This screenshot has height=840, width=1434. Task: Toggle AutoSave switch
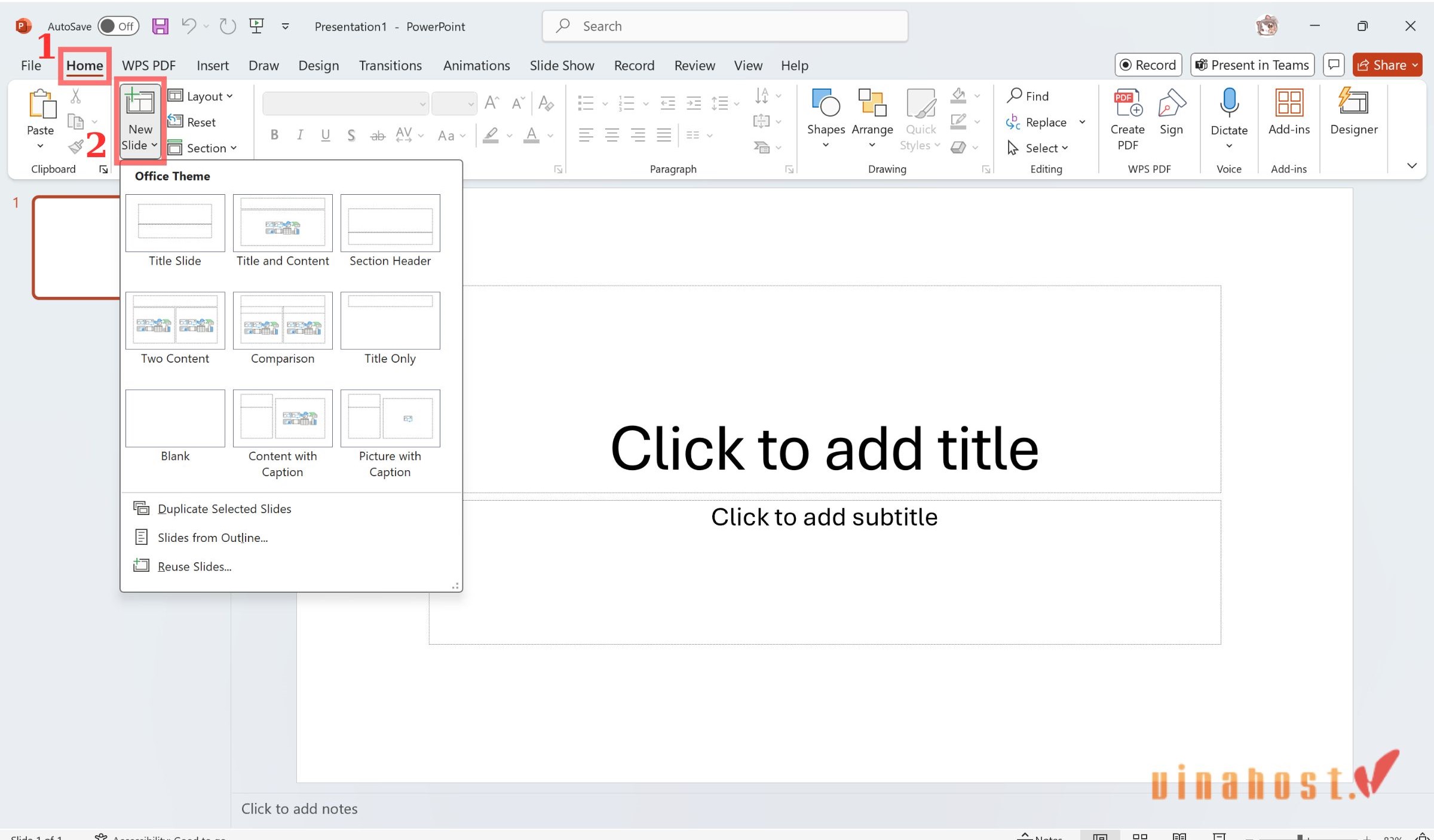(118, 26)
